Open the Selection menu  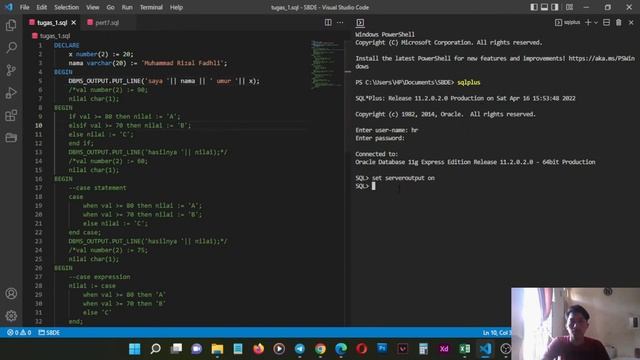pos(66,7)
